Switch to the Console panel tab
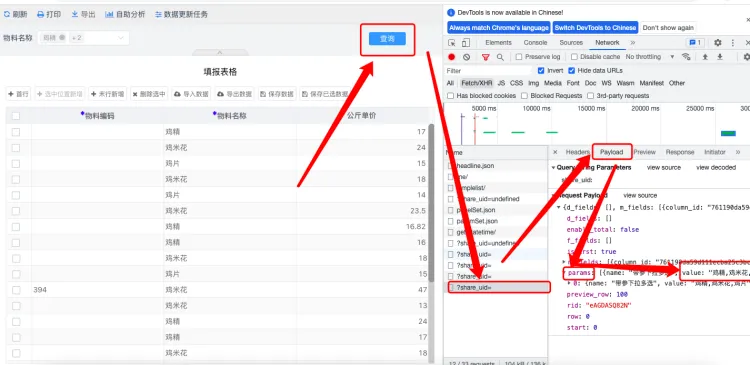750x365 pixels. (535, 43)
